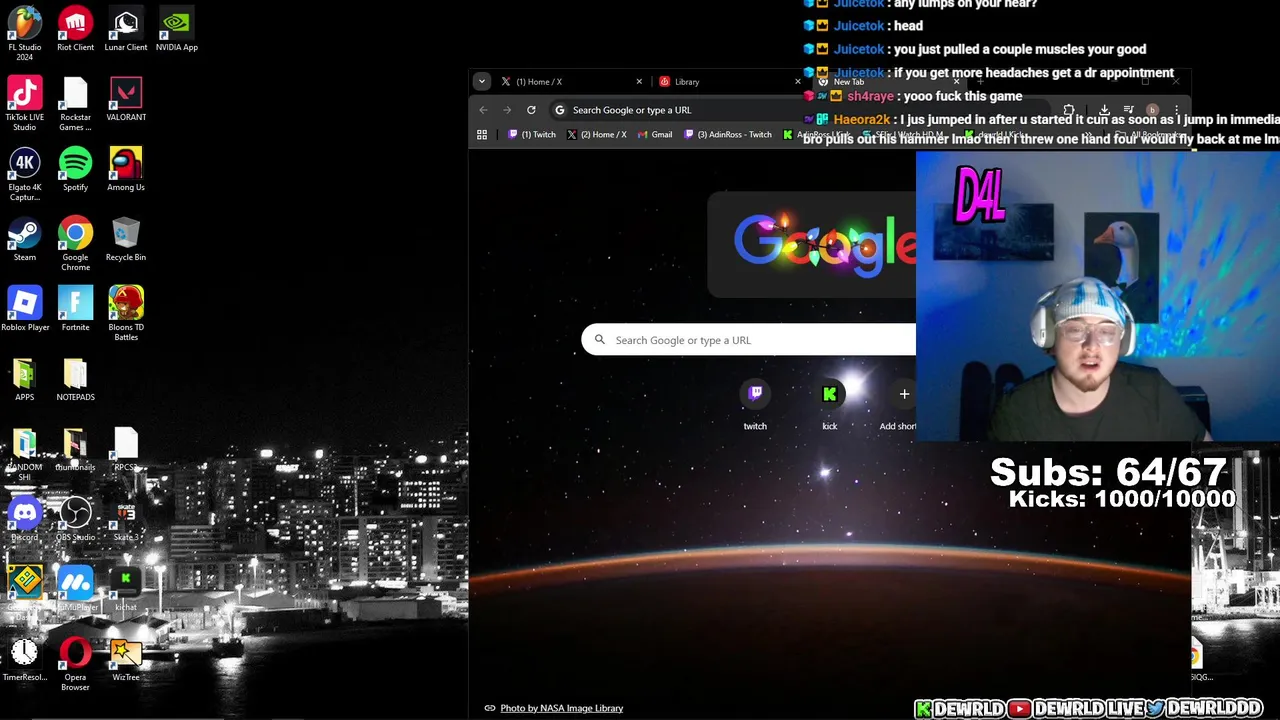This screenshot has height=720, width=1280.
Task: Open Google Chrome desktop shortcut
Action: pos(75,244)
